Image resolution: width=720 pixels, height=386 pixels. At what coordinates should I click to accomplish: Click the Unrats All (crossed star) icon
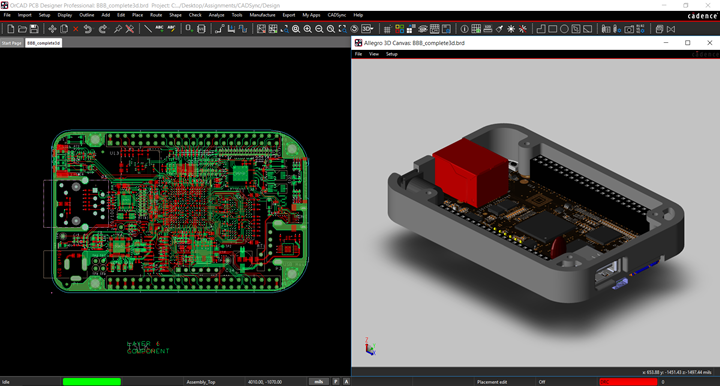(523, 29)
